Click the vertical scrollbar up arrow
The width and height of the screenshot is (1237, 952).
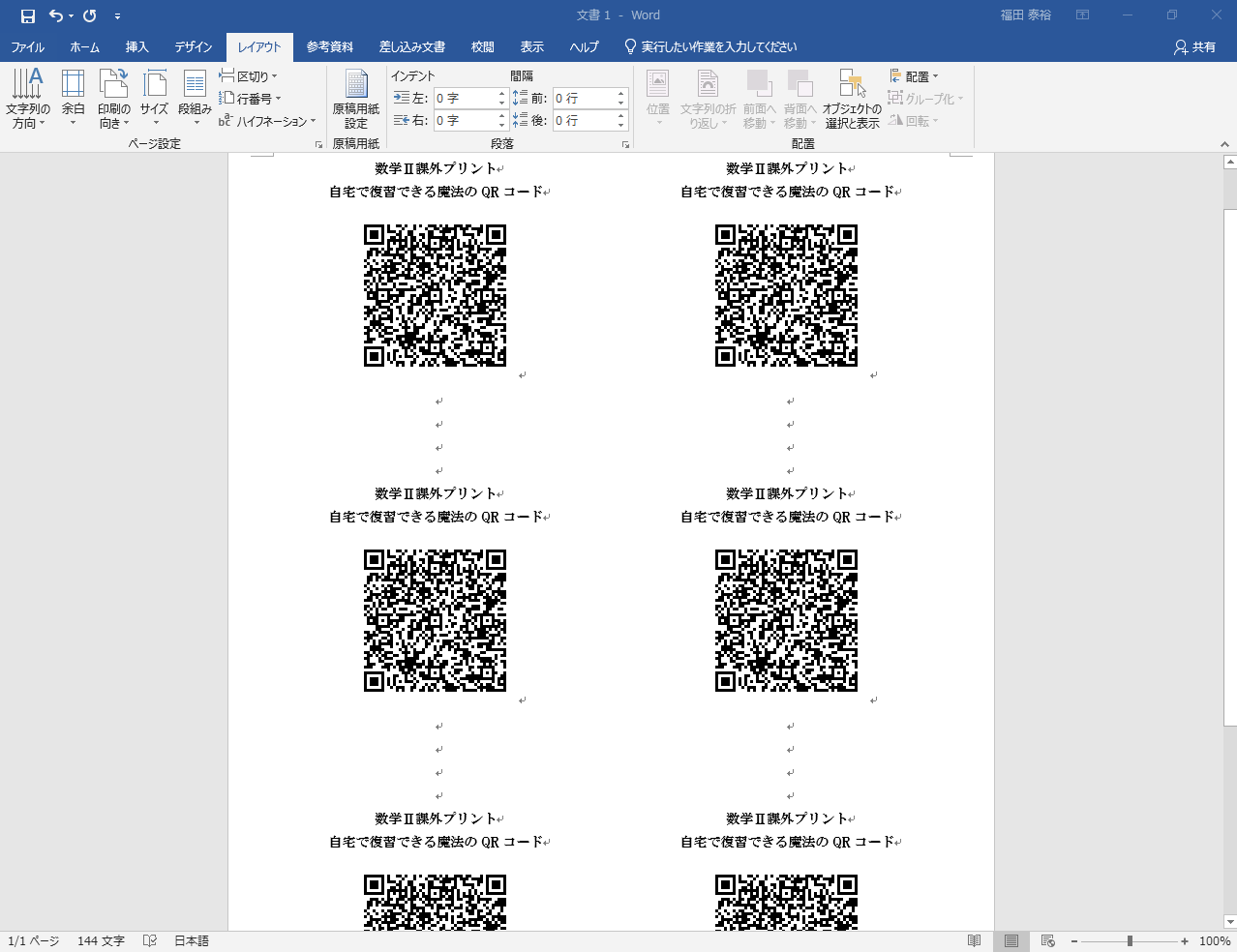click(x=1230, y=163)
